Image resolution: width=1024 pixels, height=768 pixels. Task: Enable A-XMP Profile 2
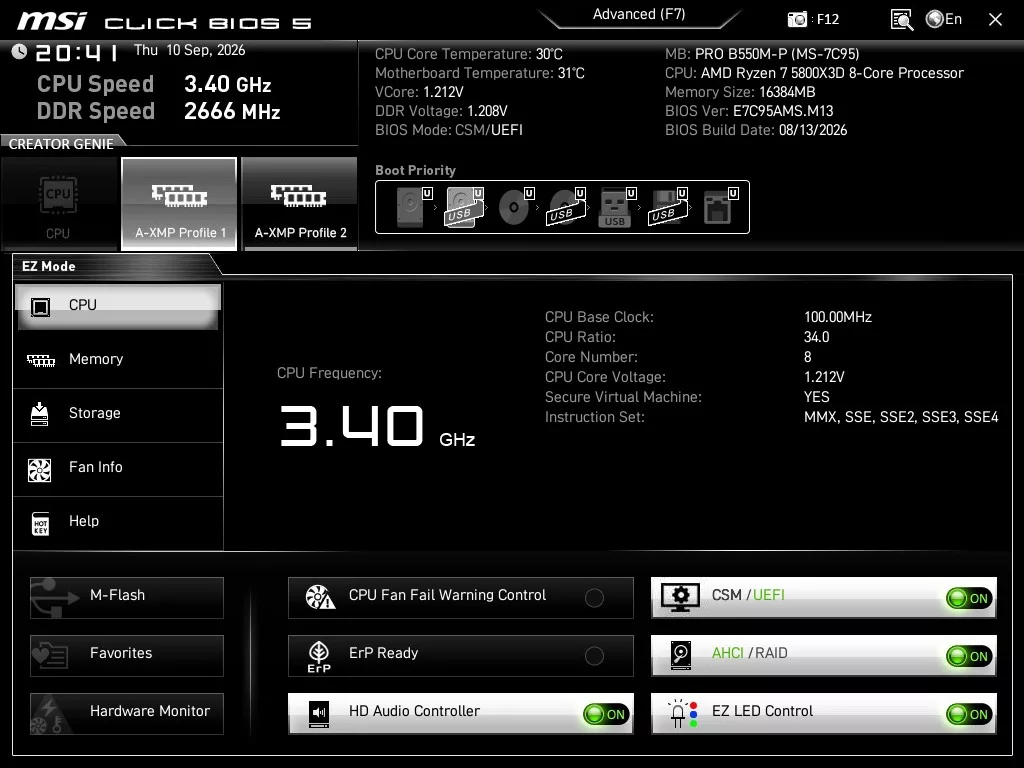(x=300, y=204)
